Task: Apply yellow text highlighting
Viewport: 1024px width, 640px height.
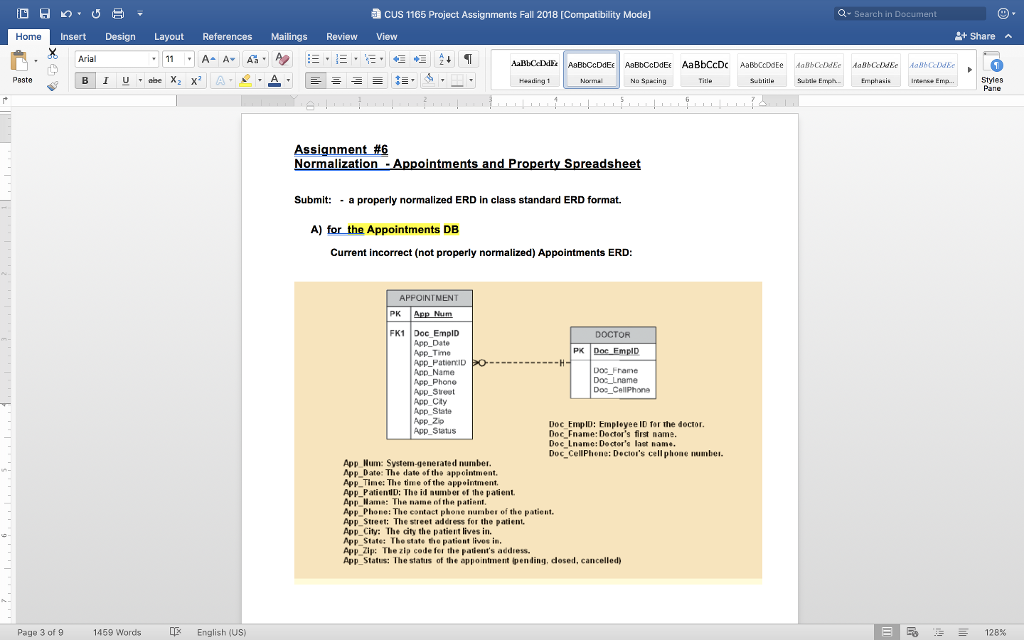Action: [x=247, y=80]
